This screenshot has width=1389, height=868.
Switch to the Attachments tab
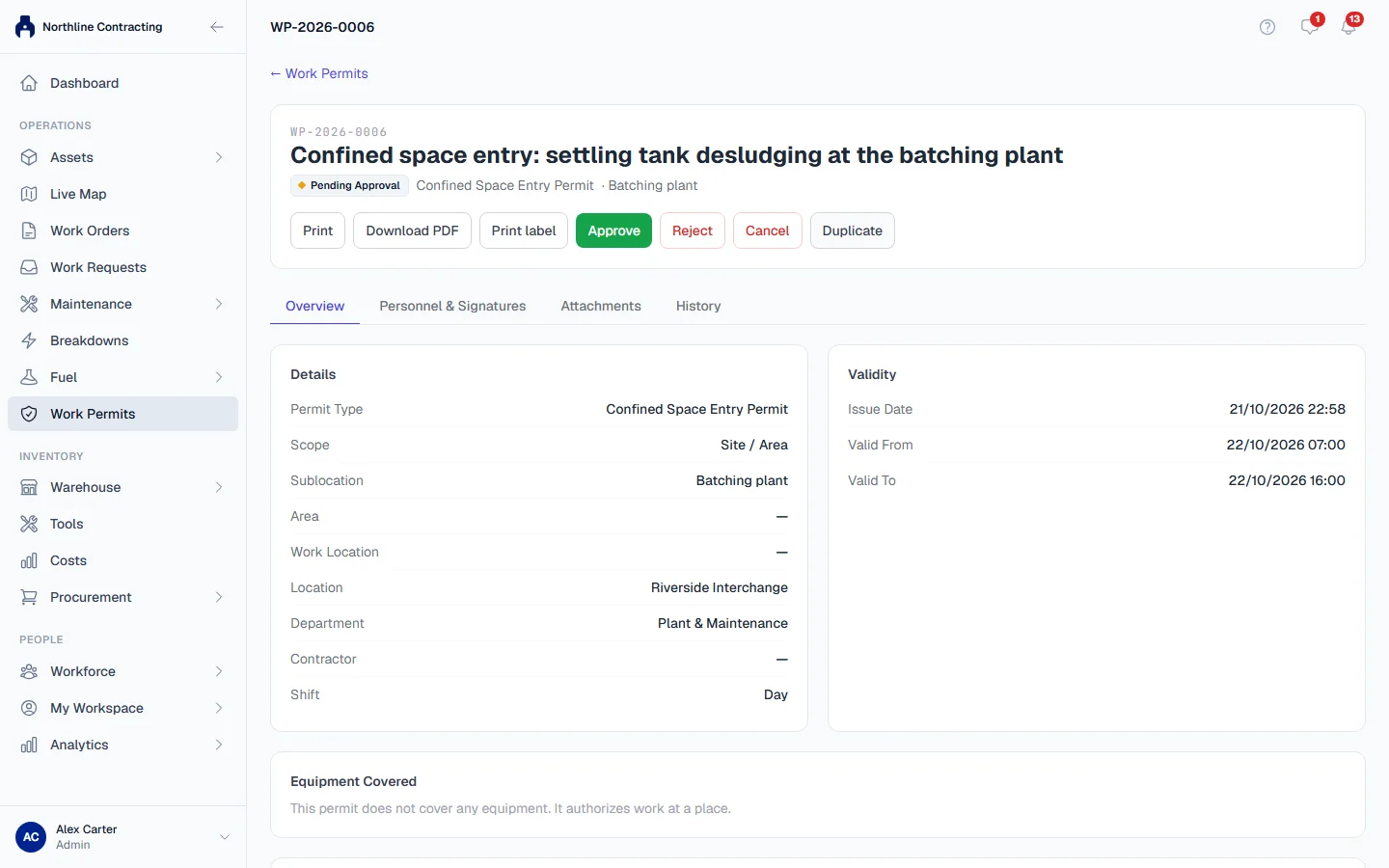601,306
